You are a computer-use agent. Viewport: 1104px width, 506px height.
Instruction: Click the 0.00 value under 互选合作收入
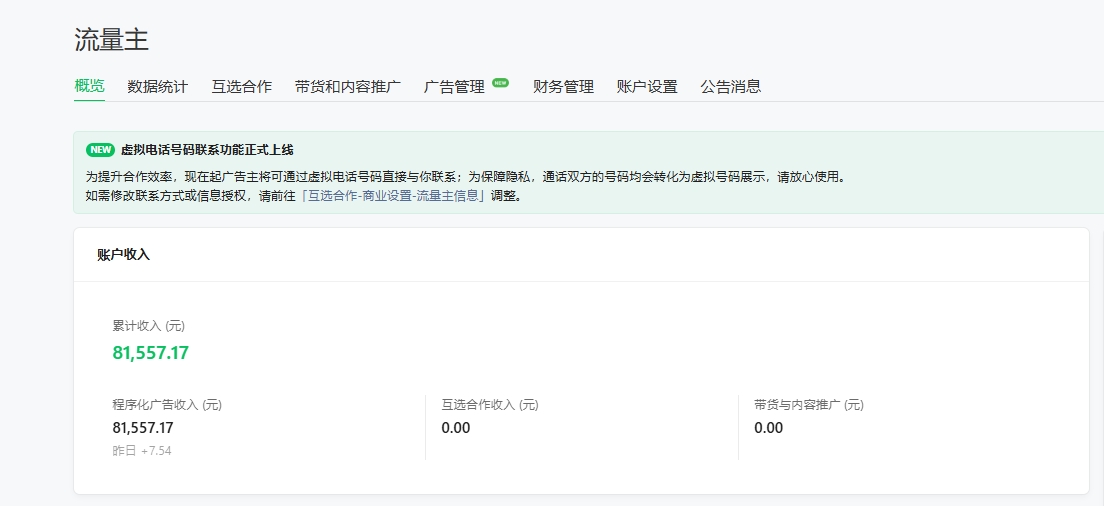pyautogui.click(x=456, y=428)
